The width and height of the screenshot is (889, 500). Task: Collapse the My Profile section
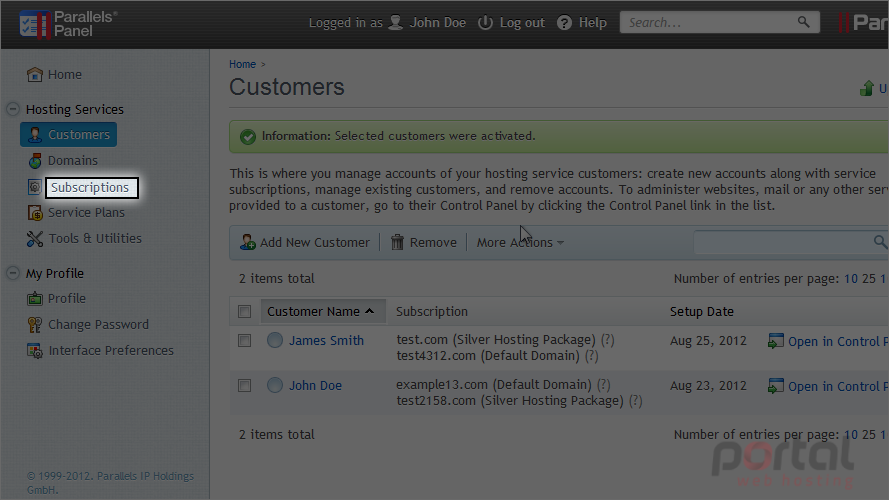[13, 273]
